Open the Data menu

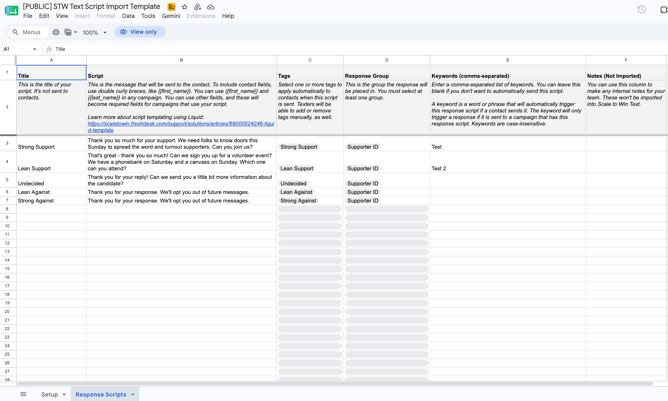click(128, 16)
